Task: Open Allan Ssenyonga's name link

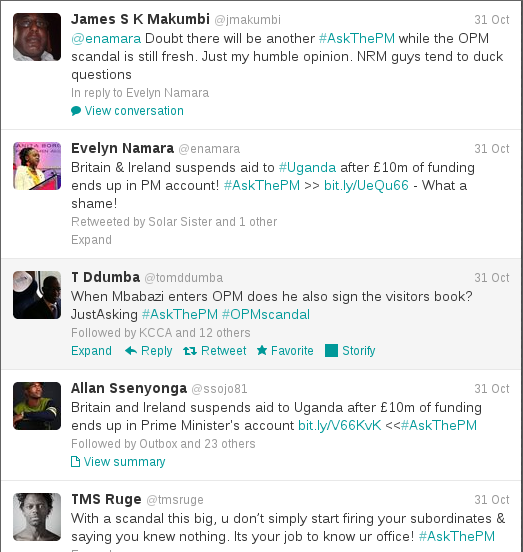Action: tap(129, 388)
